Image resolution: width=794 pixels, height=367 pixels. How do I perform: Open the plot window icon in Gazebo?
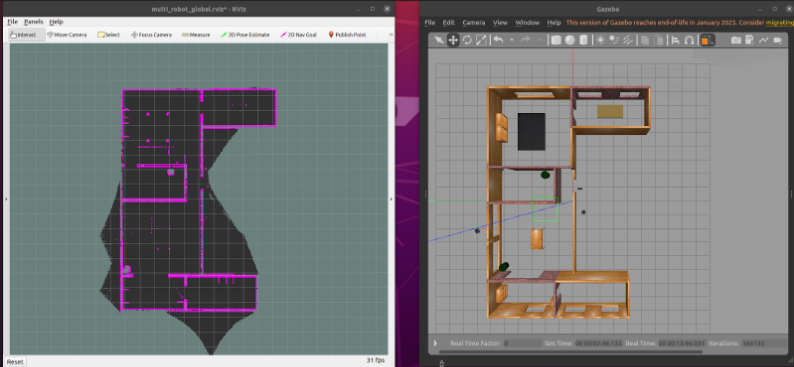763,40
